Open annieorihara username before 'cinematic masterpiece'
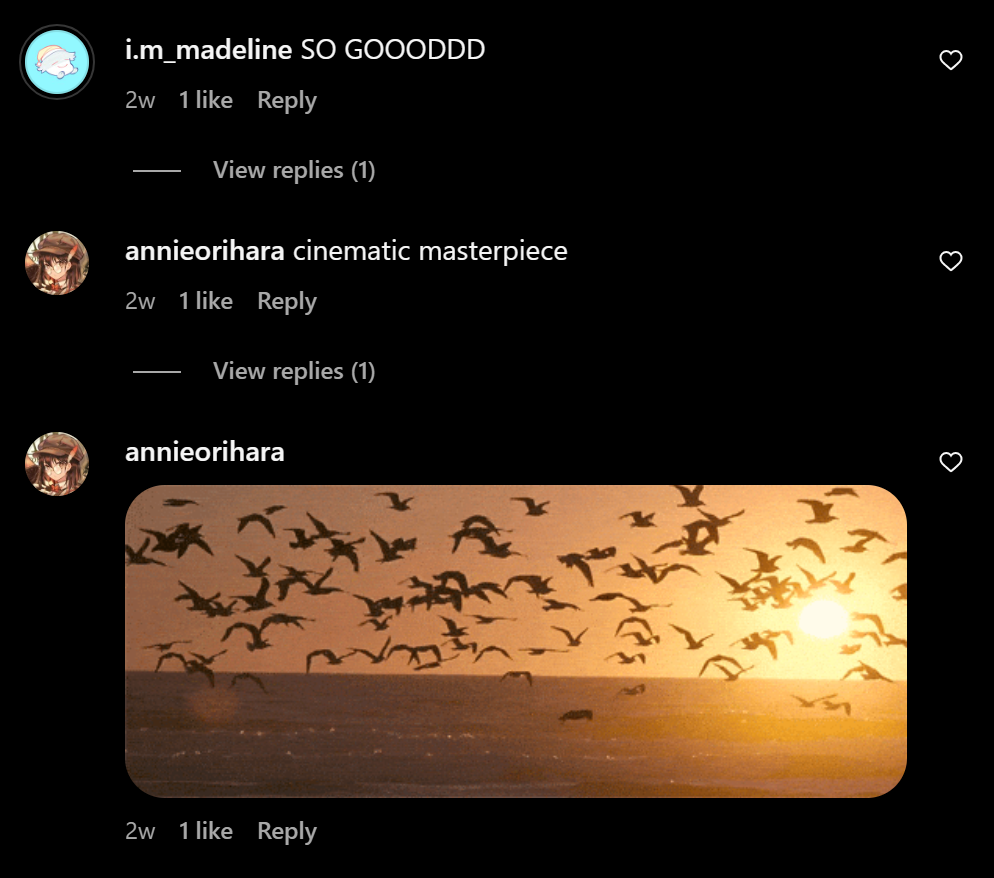 click(x=205, y=251)
